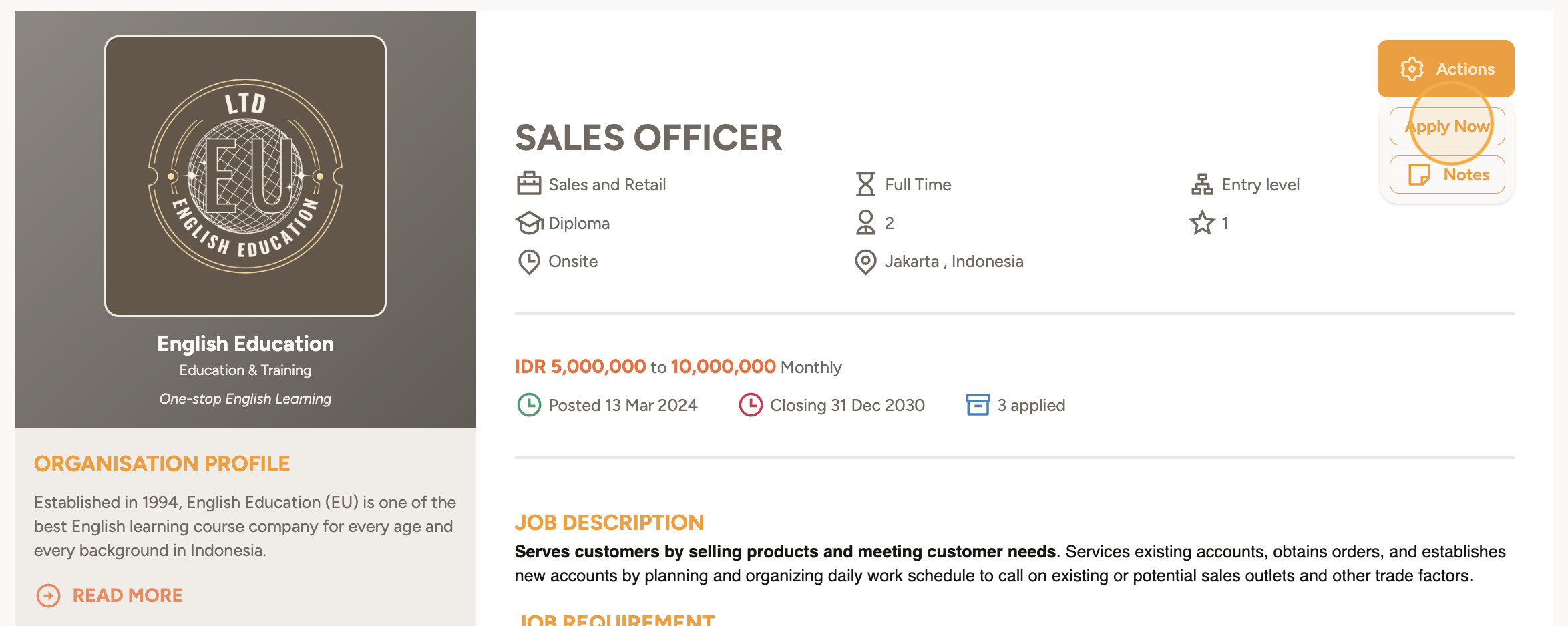Click the READ MORE arrow circle icon
The width and height of the screenshot is (1568, 626).
pos(48,595)
